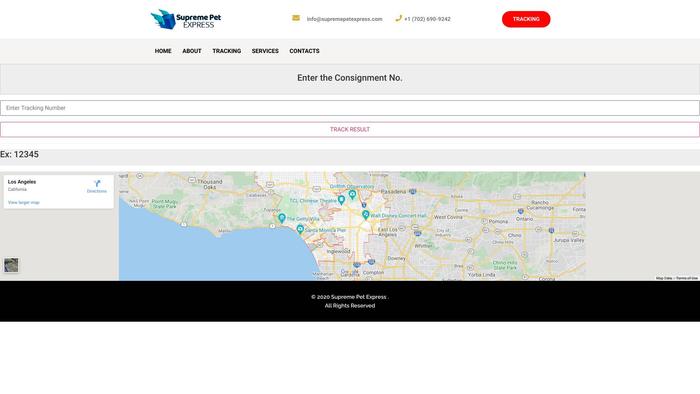700x394 pixels.
Task: Call the +1 (702) 690-9242 number
Action: (427, 19)
